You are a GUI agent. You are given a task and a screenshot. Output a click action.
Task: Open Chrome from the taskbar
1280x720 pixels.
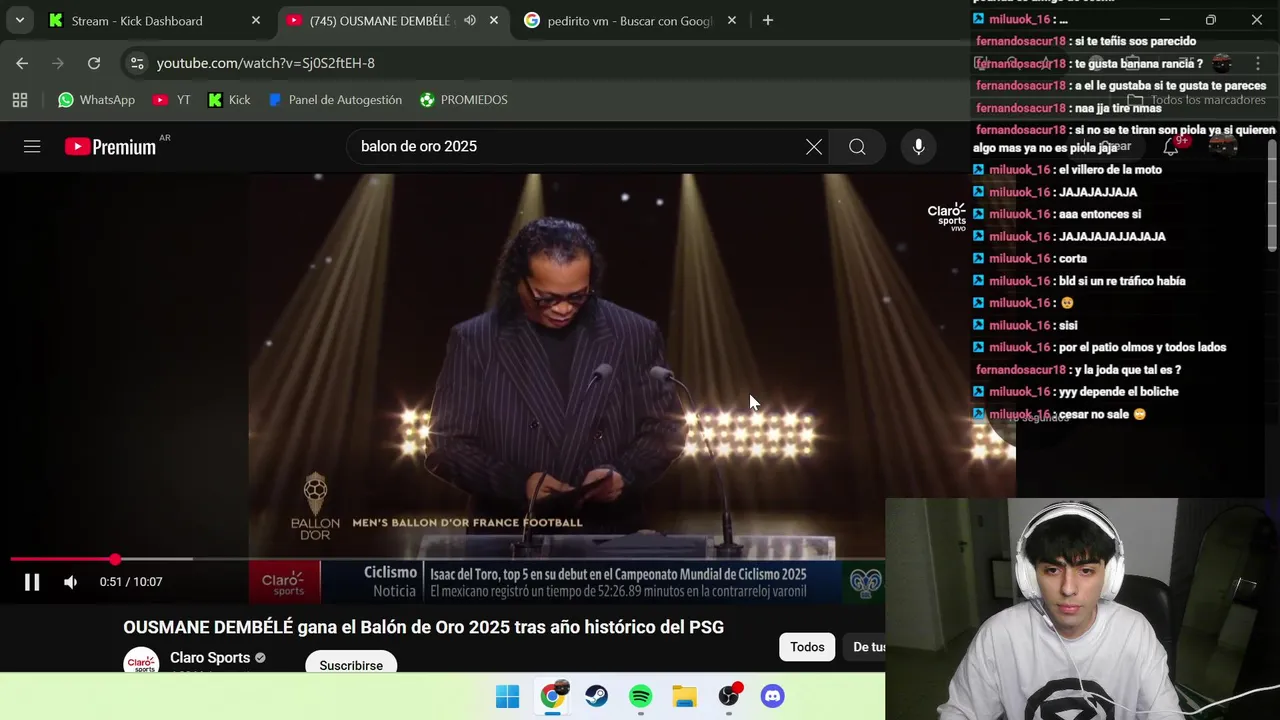point(552,696)
